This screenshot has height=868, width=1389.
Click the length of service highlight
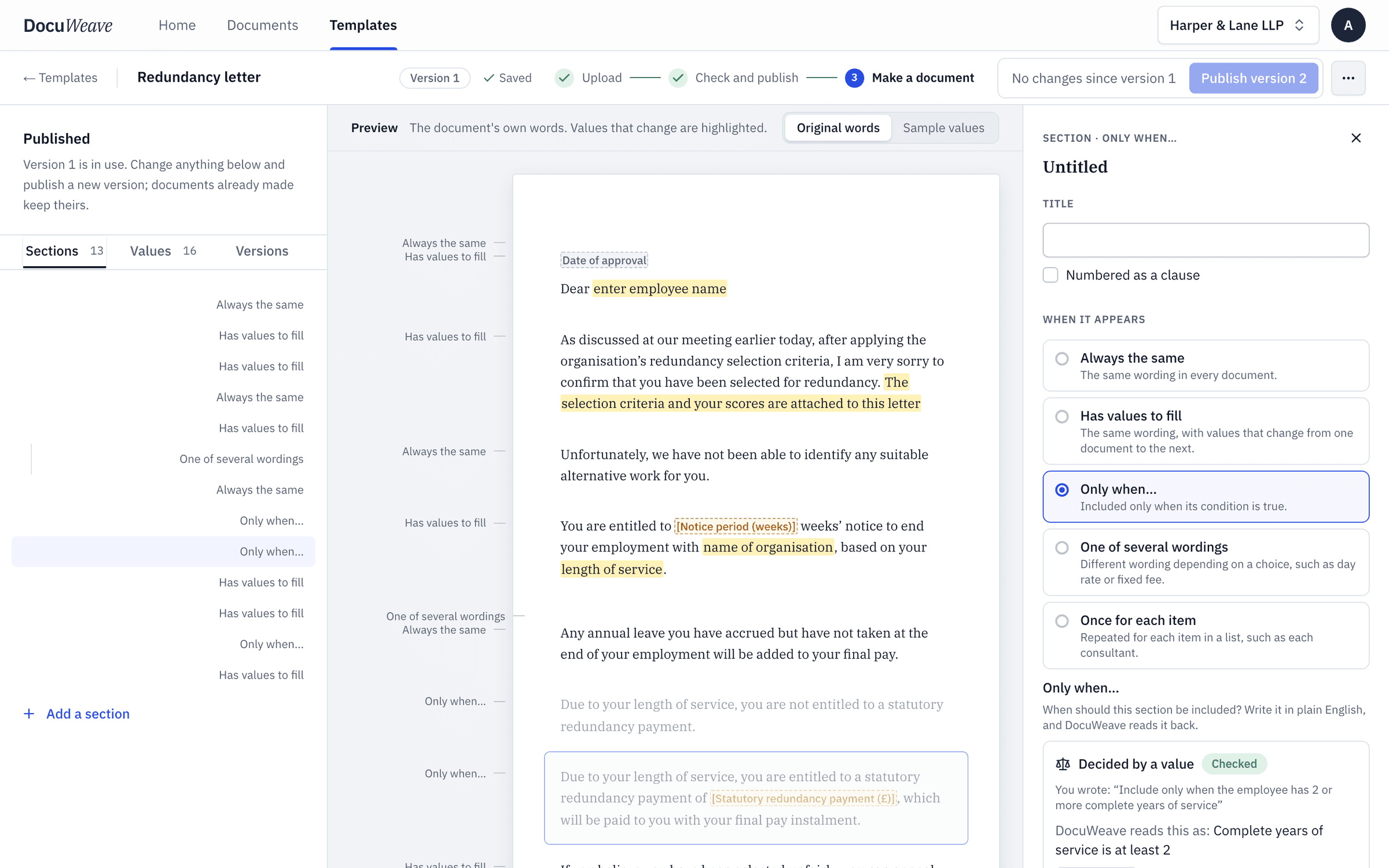click(x=611, y=569)
